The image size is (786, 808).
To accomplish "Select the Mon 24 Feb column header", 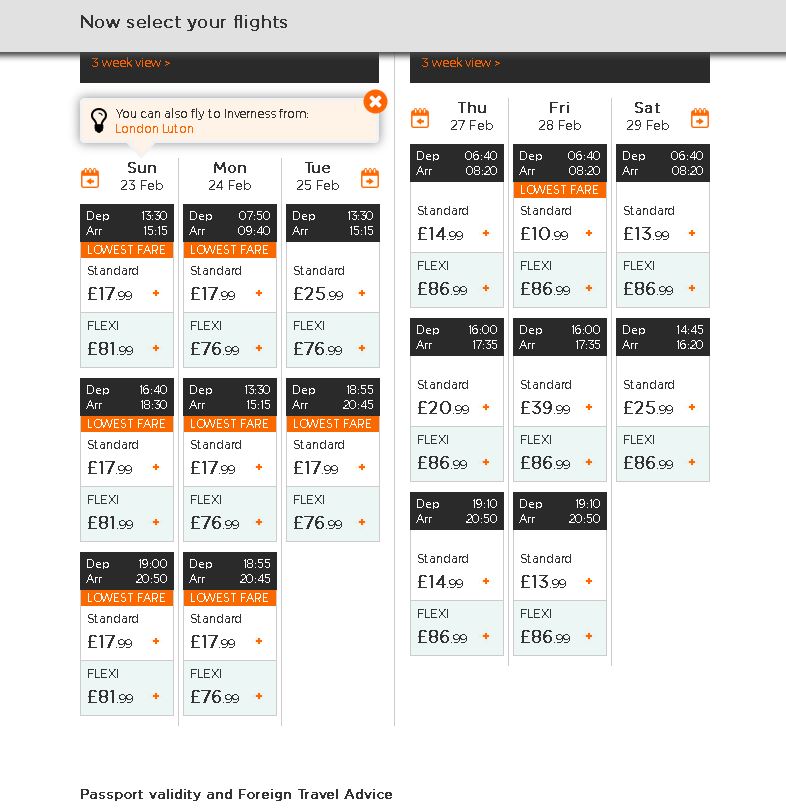I will click(230, 176).
